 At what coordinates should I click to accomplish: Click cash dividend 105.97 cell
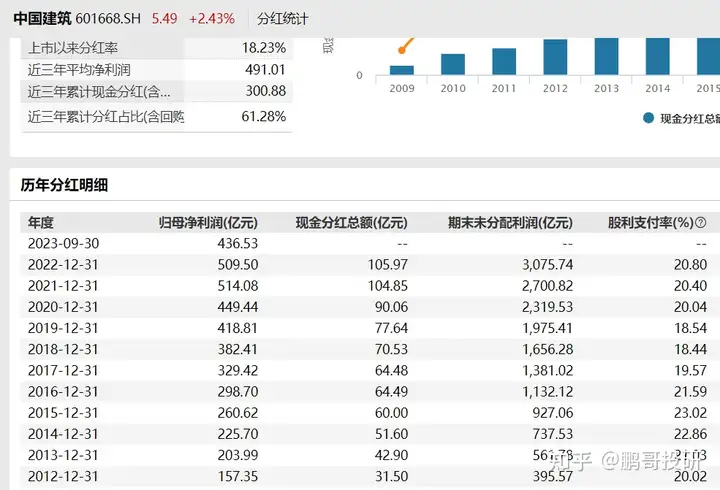coord(388,265)
